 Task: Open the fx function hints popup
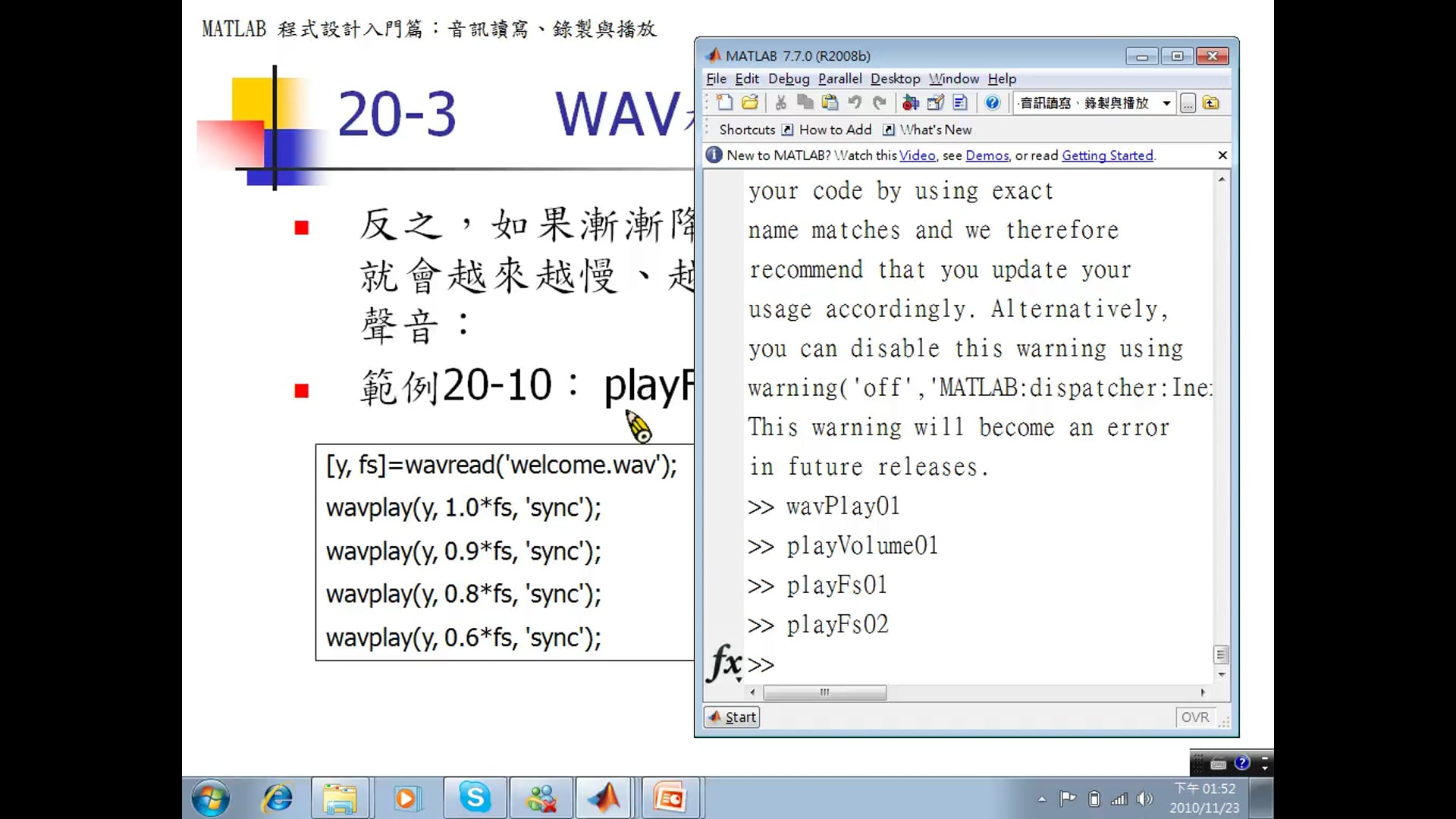tap(725, 664)
